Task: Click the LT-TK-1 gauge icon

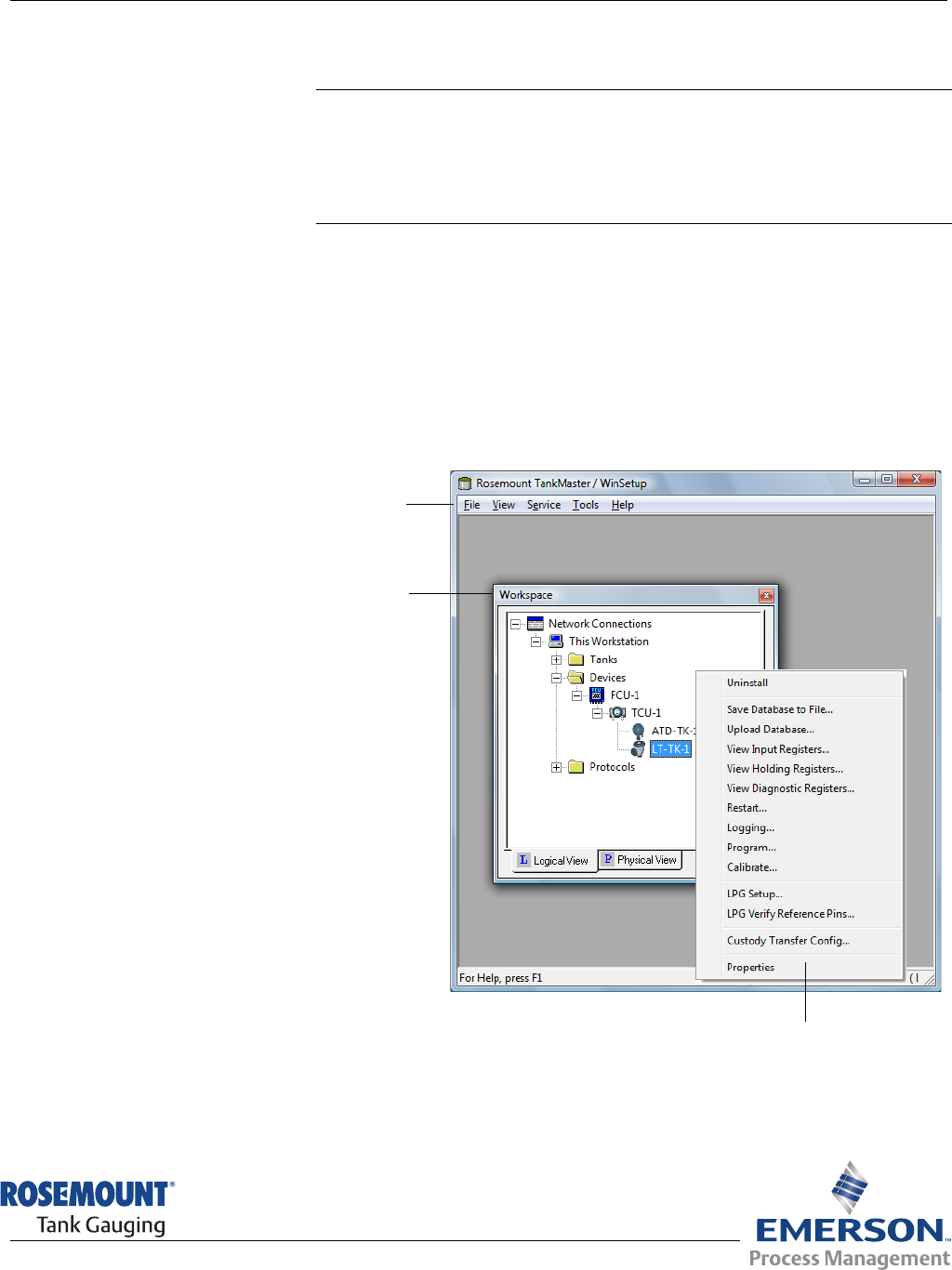Action: click(639, 748)
